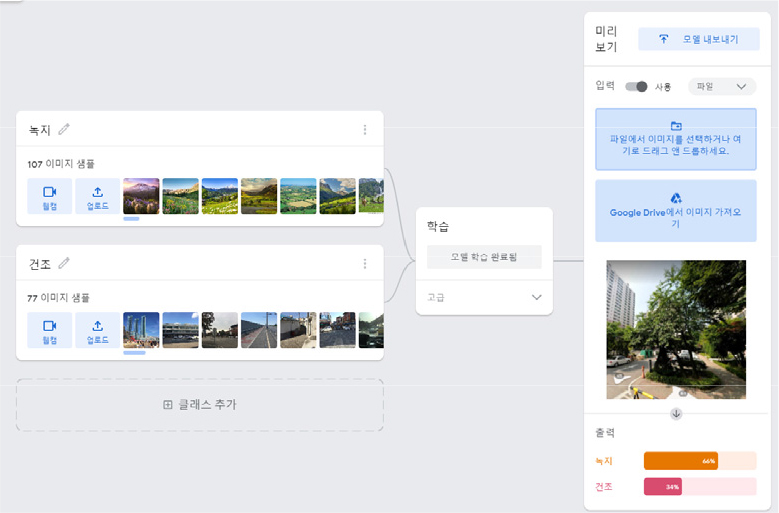Click the 77 이미지 샘플 label
Image resolution: width=779 pixels, height=513 pixels.
58,297
